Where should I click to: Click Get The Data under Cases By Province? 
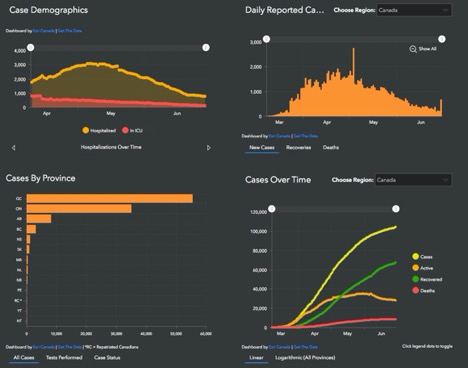pos(70,347)
